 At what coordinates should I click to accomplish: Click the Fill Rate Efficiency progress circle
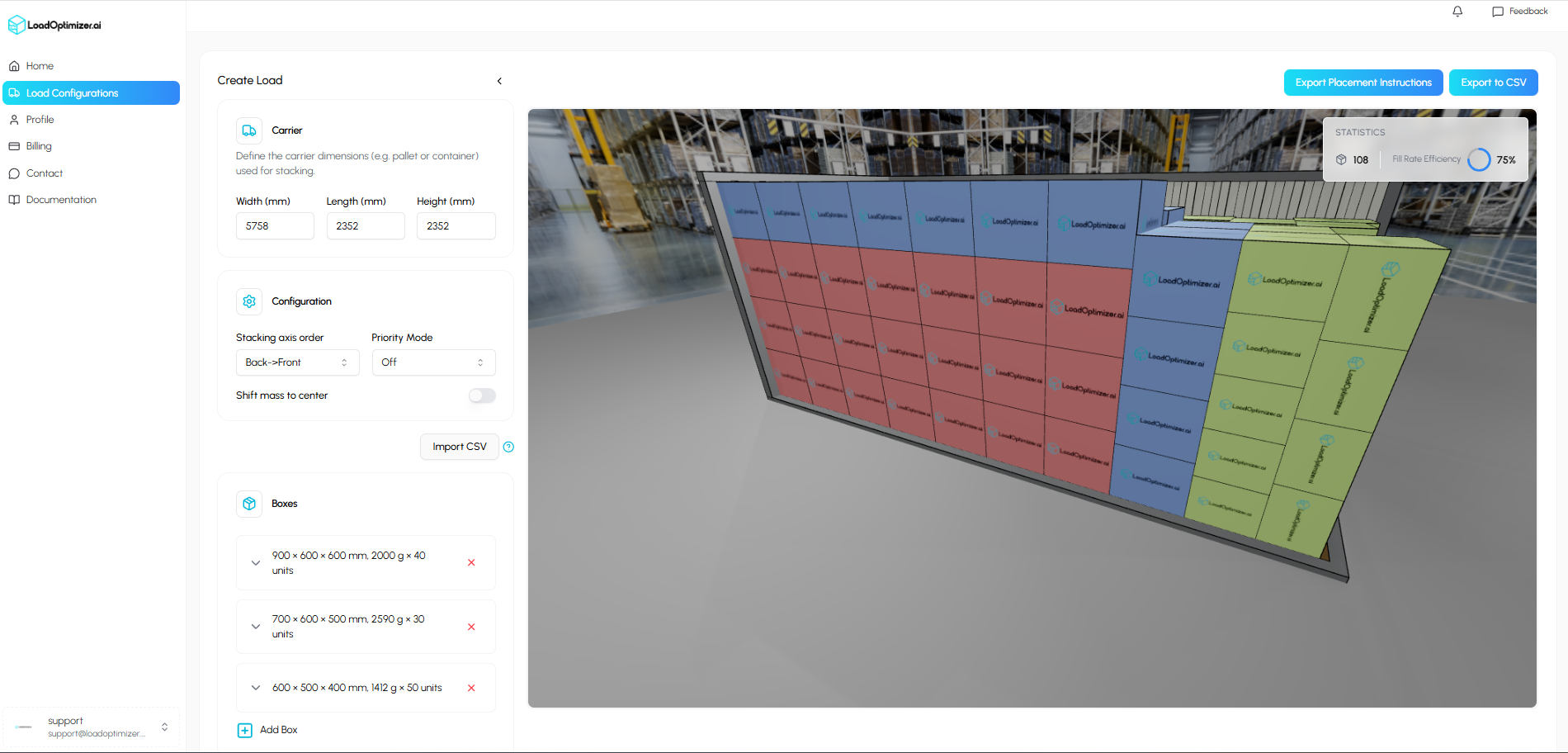[1478, 159]
